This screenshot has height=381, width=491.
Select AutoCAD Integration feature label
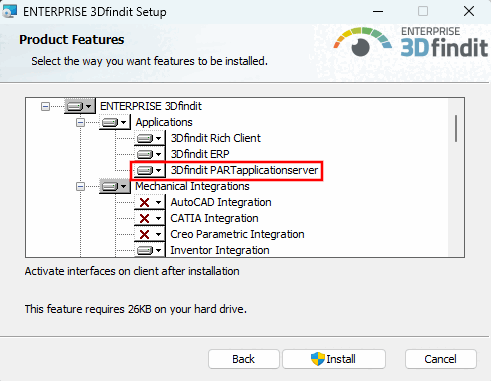(x=221, y=202)
